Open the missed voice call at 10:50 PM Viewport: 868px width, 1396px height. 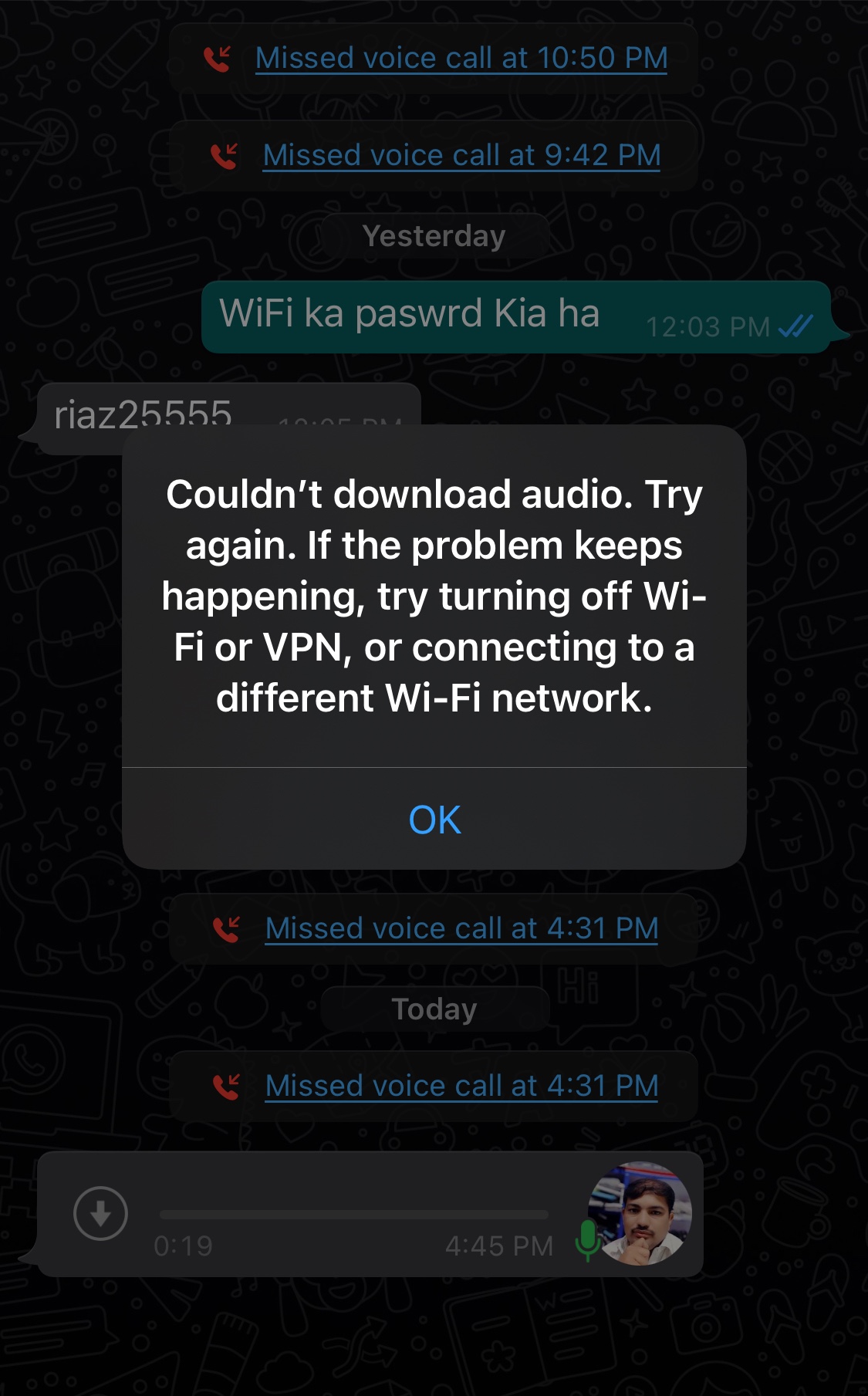click(461, 58)
